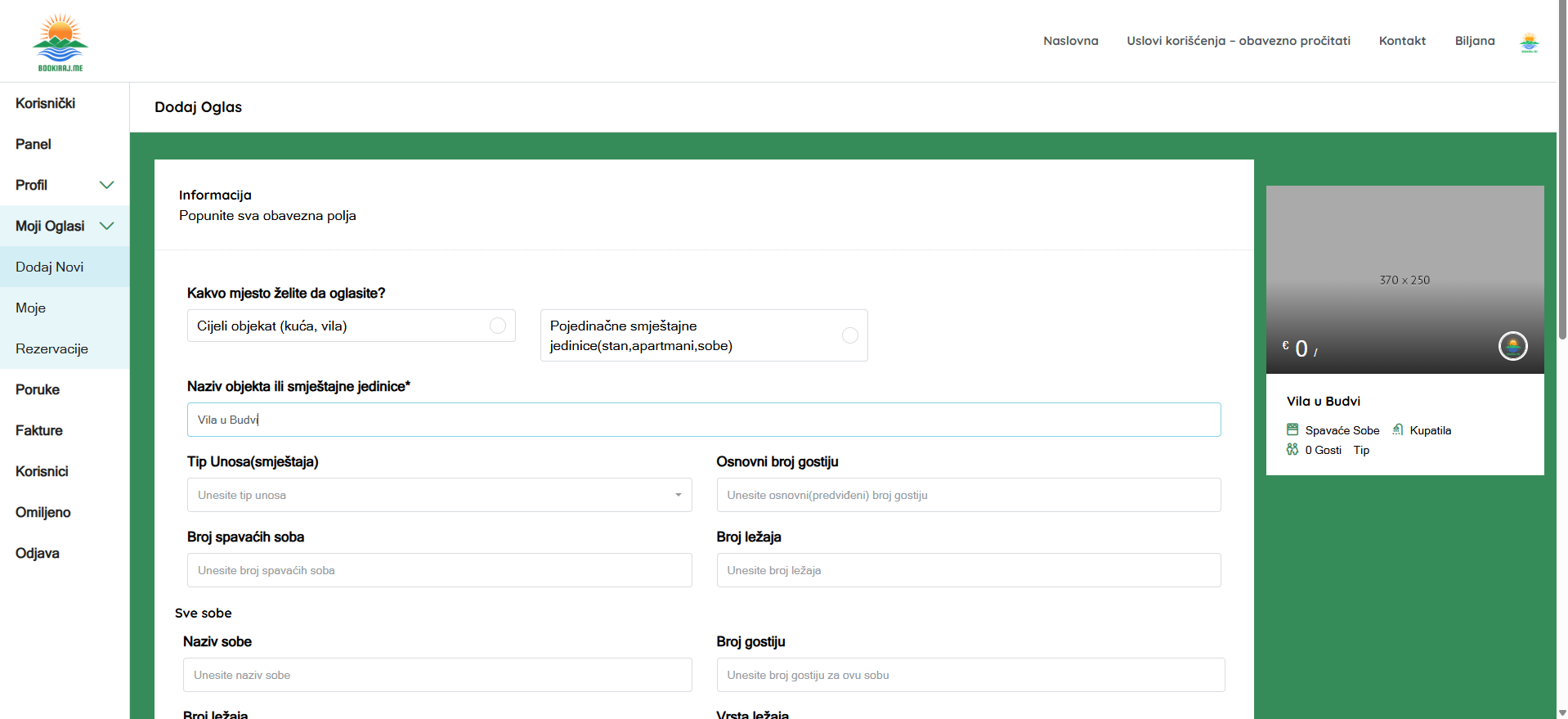This screenshot has height=719, width=1568.
Task: Click the user avatar icon beside Biljana
Action: 1529,42
